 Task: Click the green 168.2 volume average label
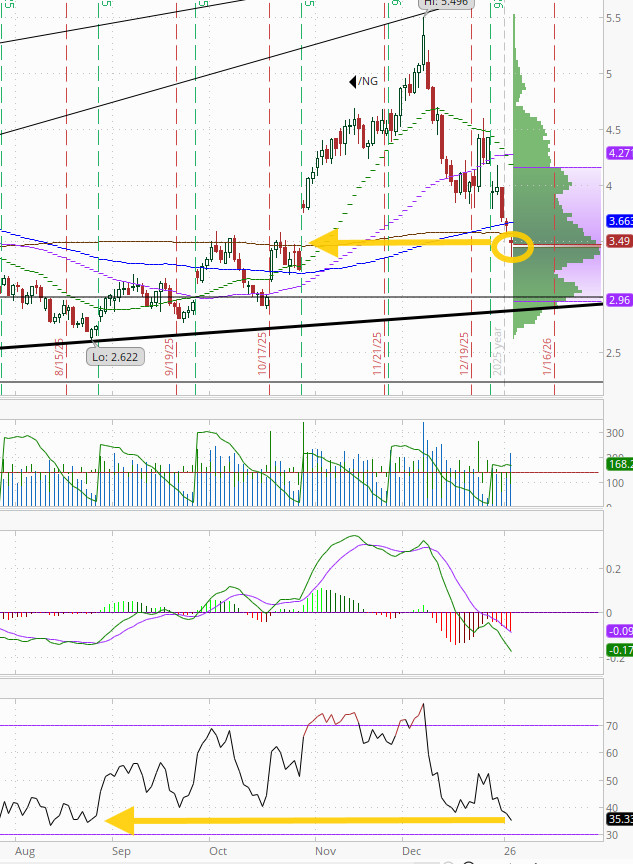pyautogui.click(x=619, y=464)
